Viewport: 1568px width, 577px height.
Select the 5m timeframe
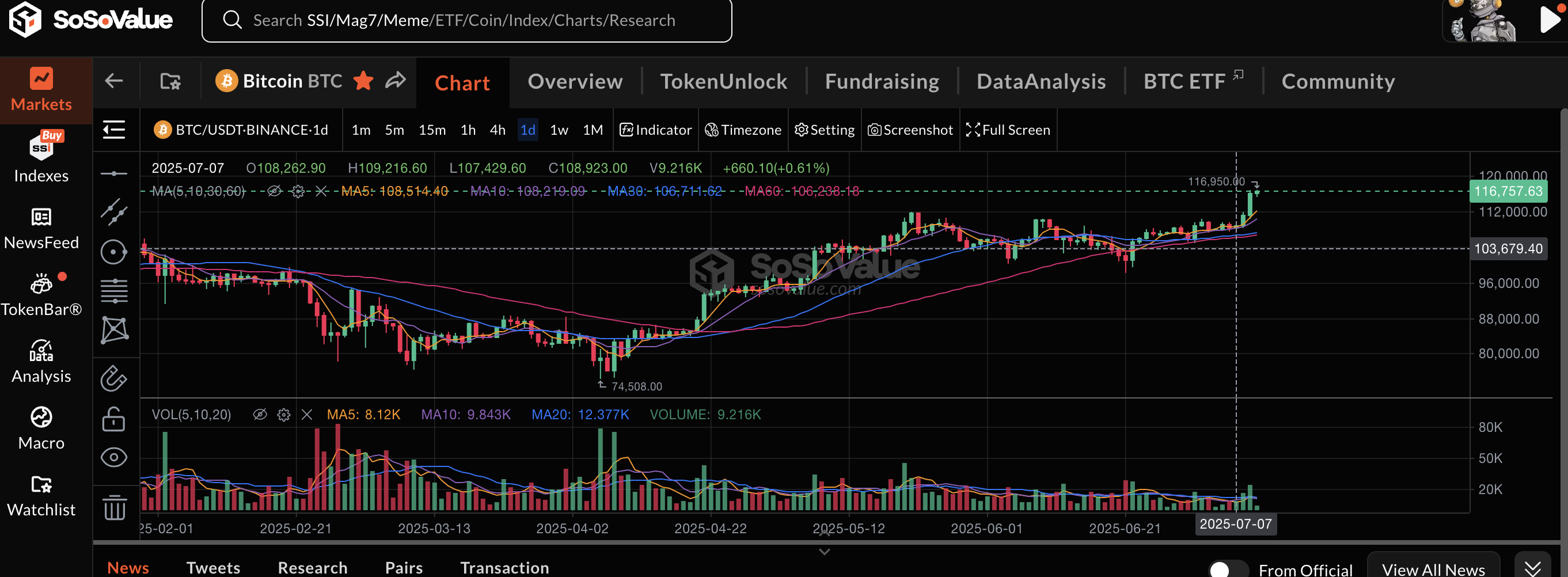tap(394, 130)
